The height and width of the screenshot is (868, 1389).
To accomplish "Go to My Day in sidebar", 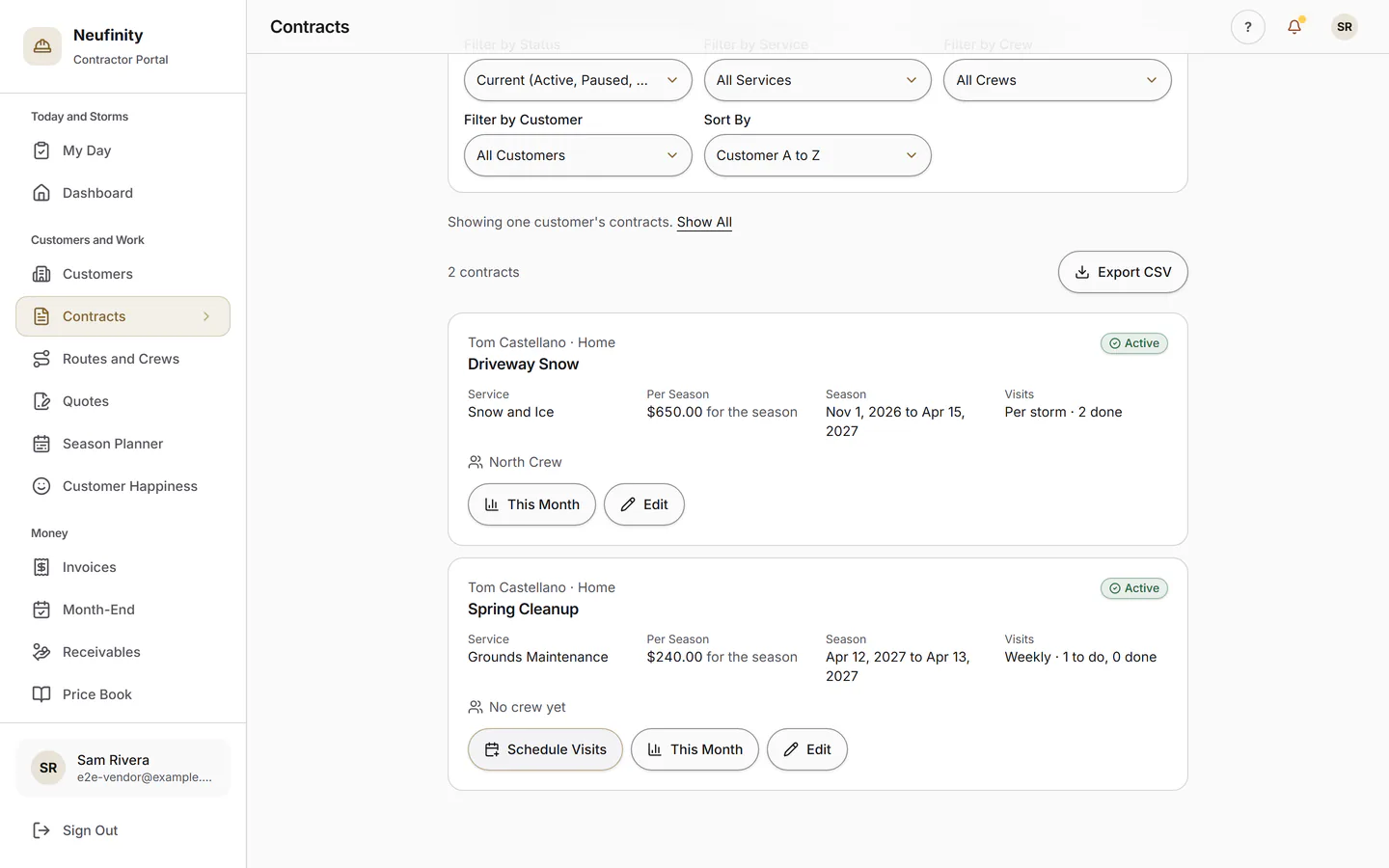I will [123, 150].
